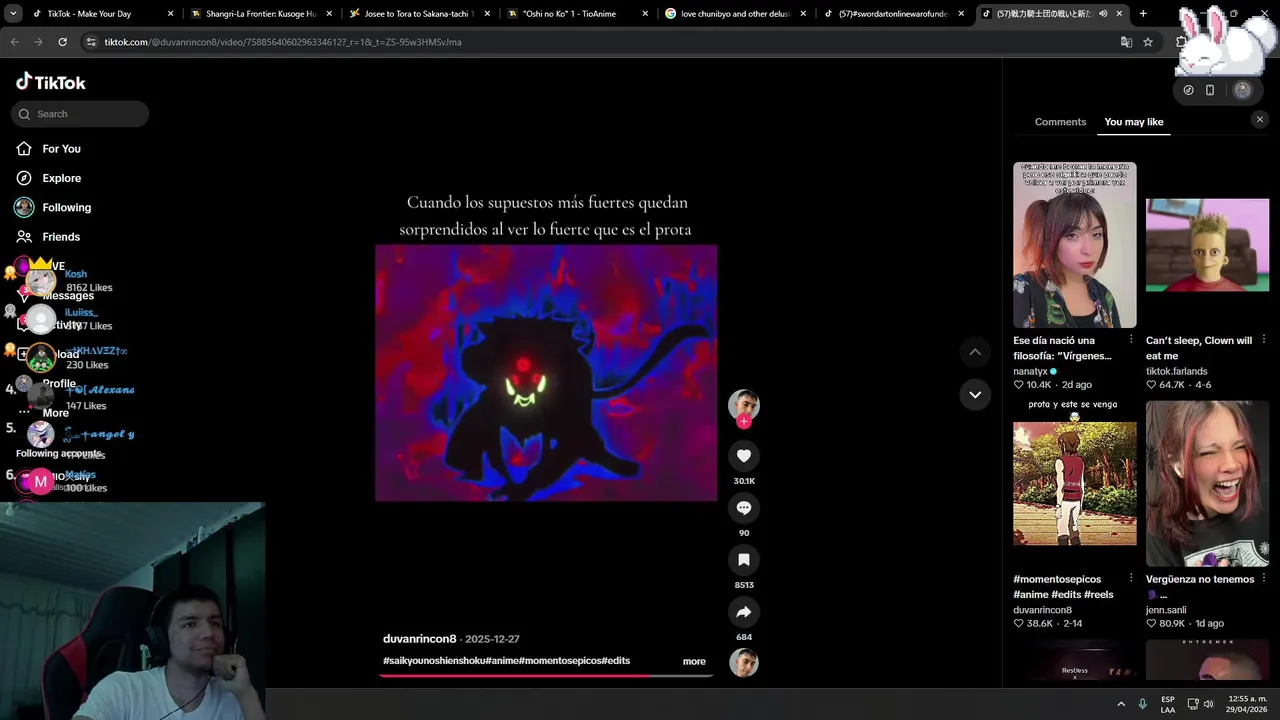Open the #momentosepicos recommended video thumbnail
Screen dimensions: 1280x720
(x=1074, y=484)
